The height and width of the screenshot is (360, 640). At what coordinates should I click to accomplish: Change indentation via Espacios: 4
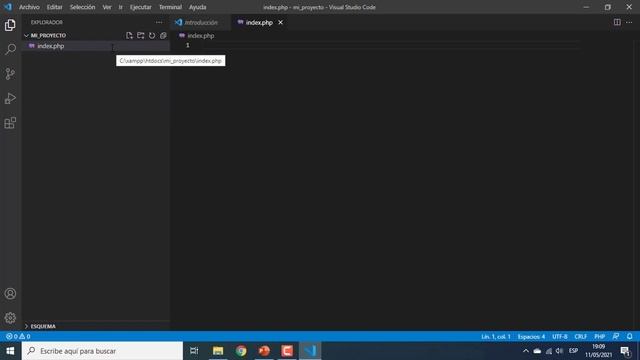pos(531,337)
